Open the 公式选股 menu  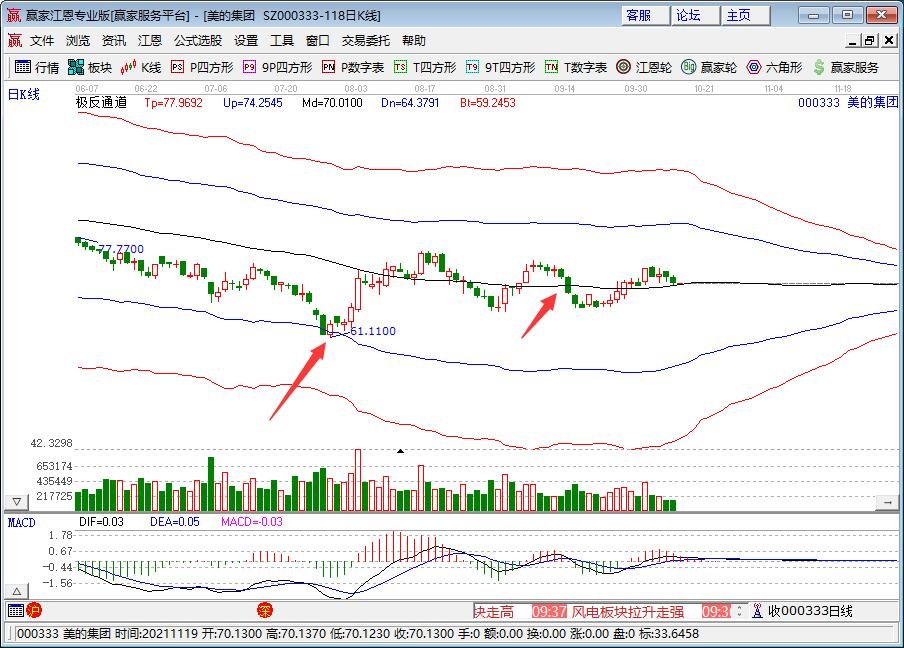[197, 41]
